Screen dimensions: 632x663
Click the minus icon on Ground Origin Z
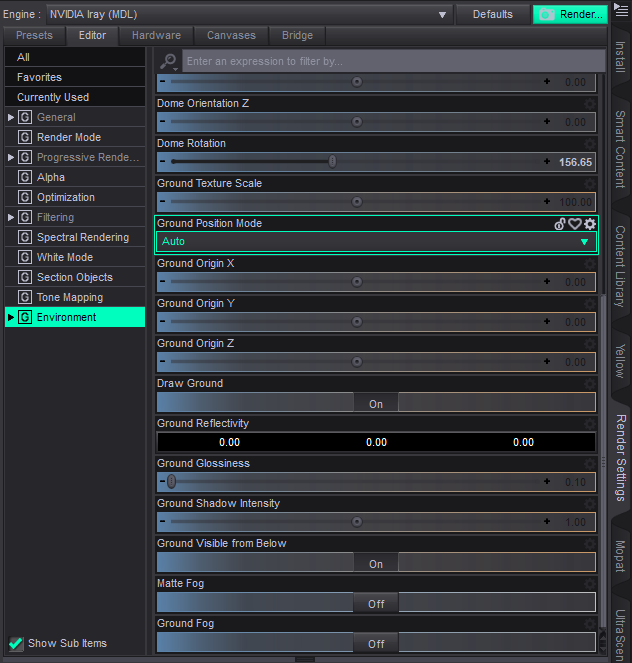163,362
